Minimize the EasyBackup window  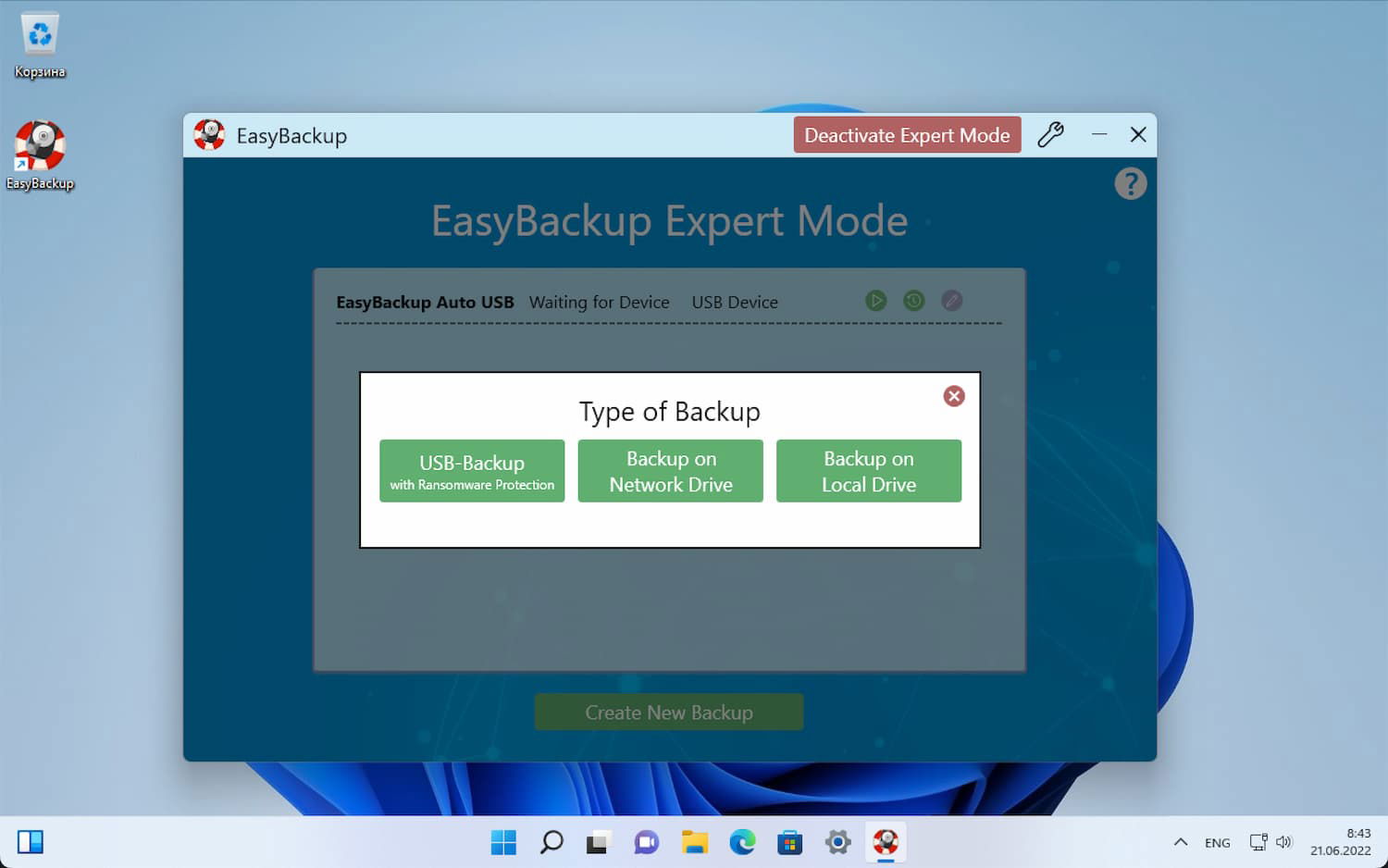[1099, 135]
